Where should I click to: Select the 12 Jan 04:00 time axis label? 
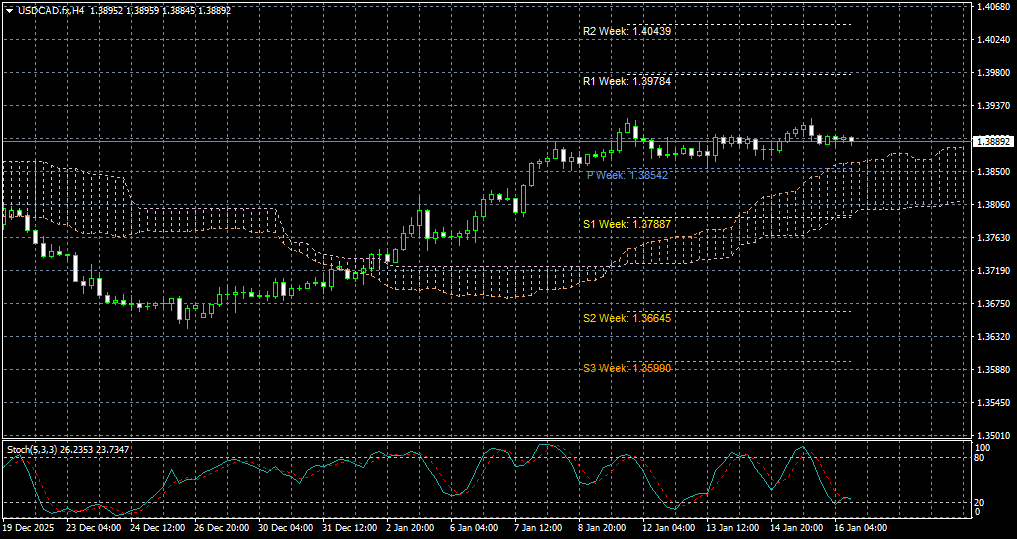670,528
